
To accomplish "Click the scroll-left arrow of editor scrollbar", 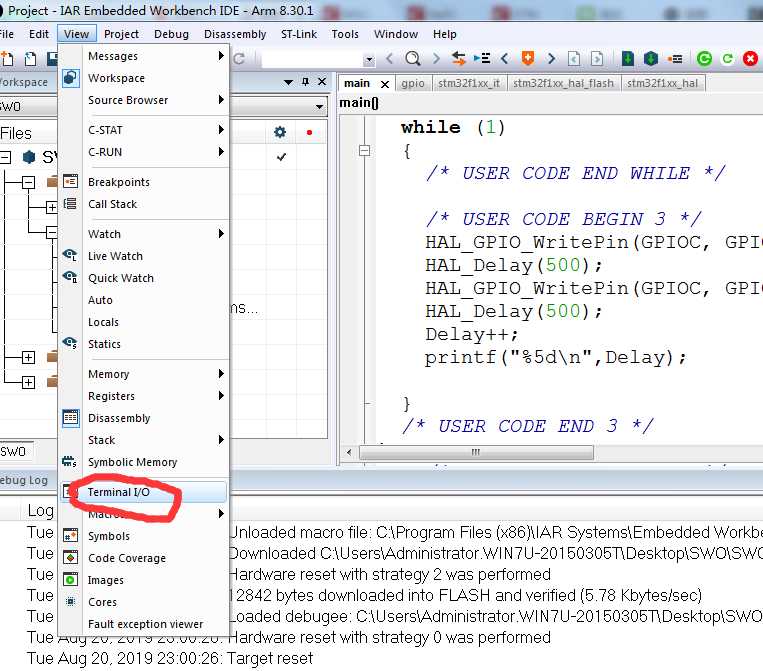I will pos(349,453).
